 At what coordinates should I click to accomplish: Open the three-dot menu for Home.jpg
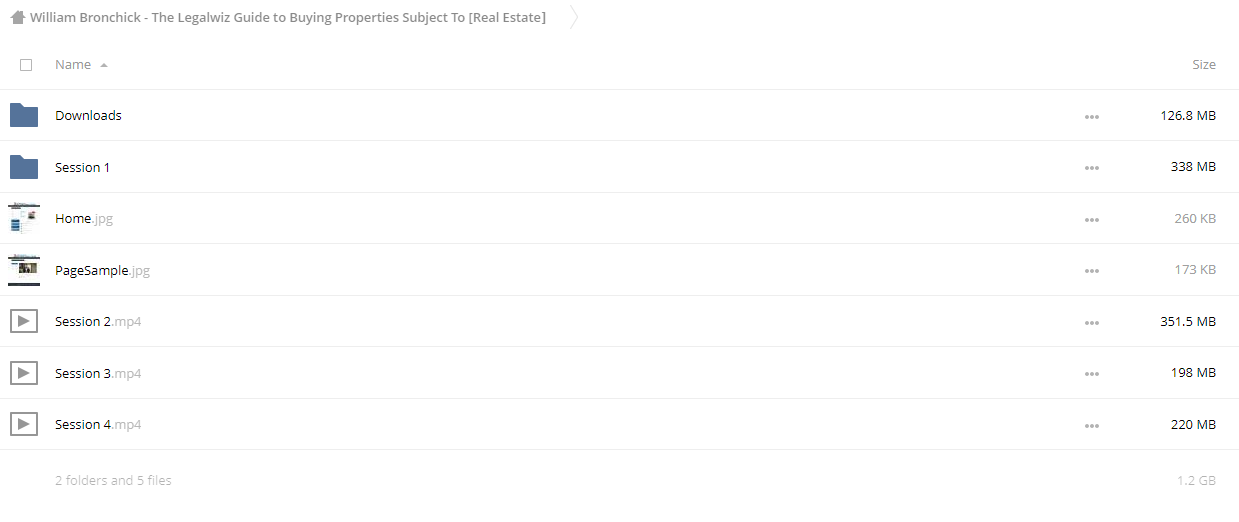point(1091,220)
